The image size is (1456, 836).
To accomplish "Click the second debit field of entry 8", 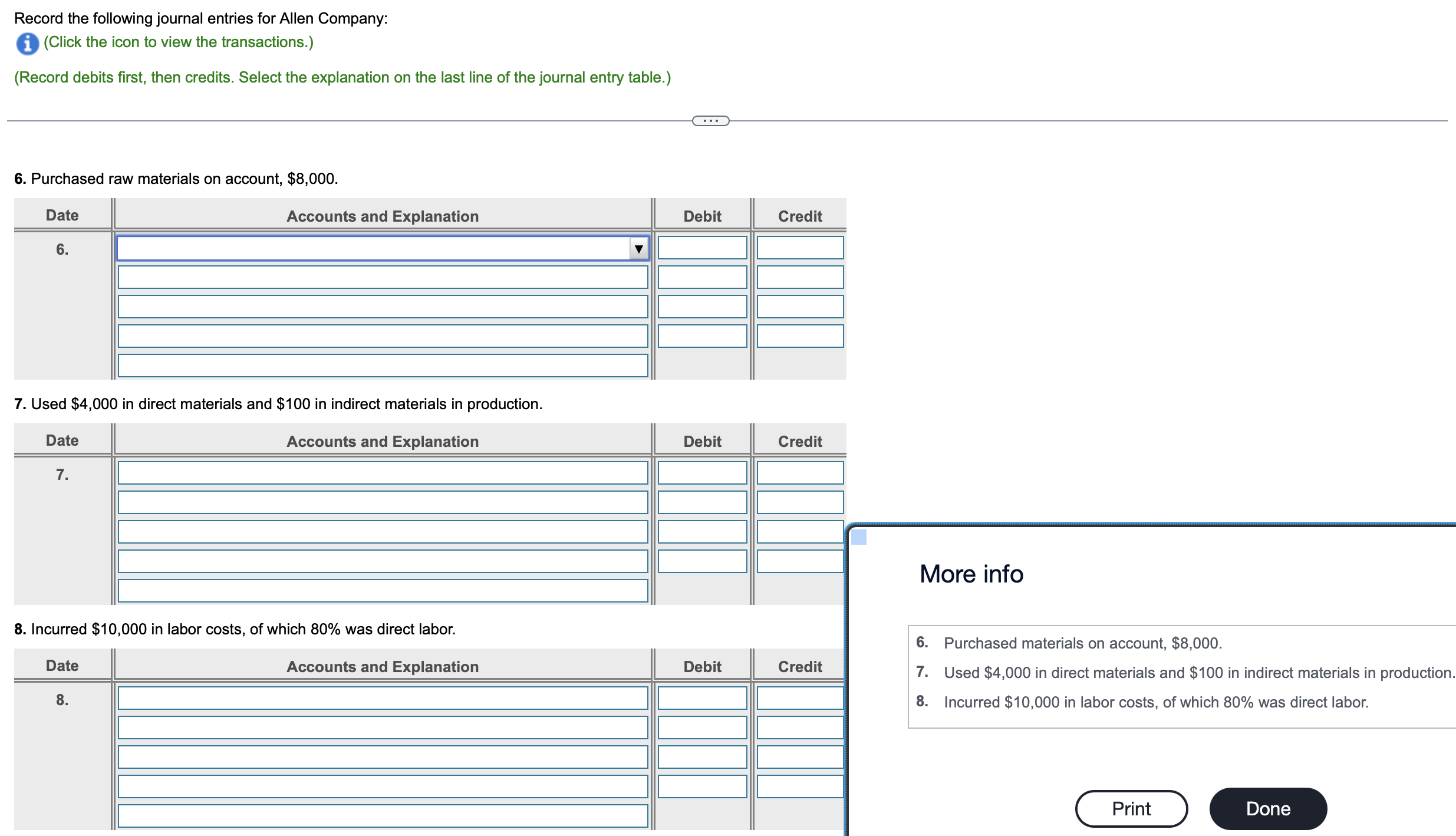I will coord(702,728).
